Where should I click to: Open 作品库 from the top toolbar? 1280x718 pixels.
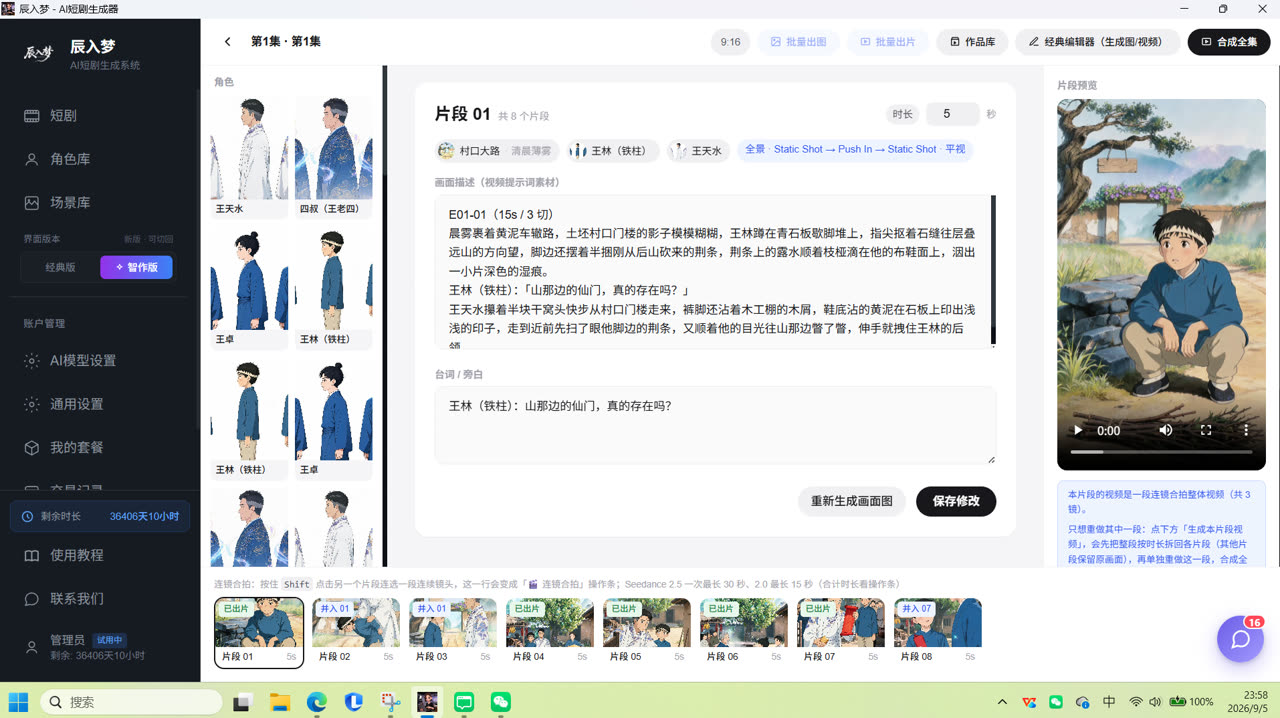point(972,42)
